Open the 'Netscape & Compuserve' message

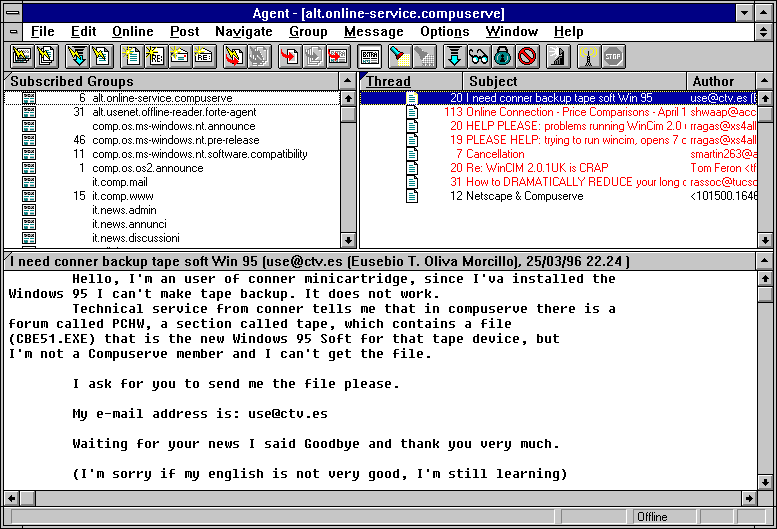click(525, 196)
